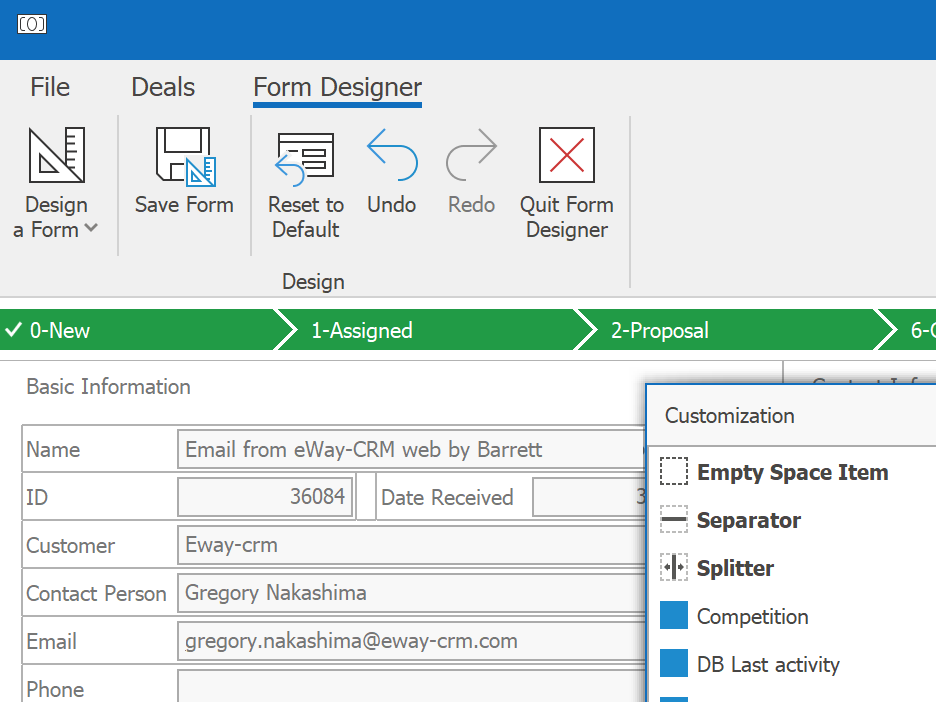Click the Date Received value field
This screenshot has height=702, width=936.
tap(590, 497)
